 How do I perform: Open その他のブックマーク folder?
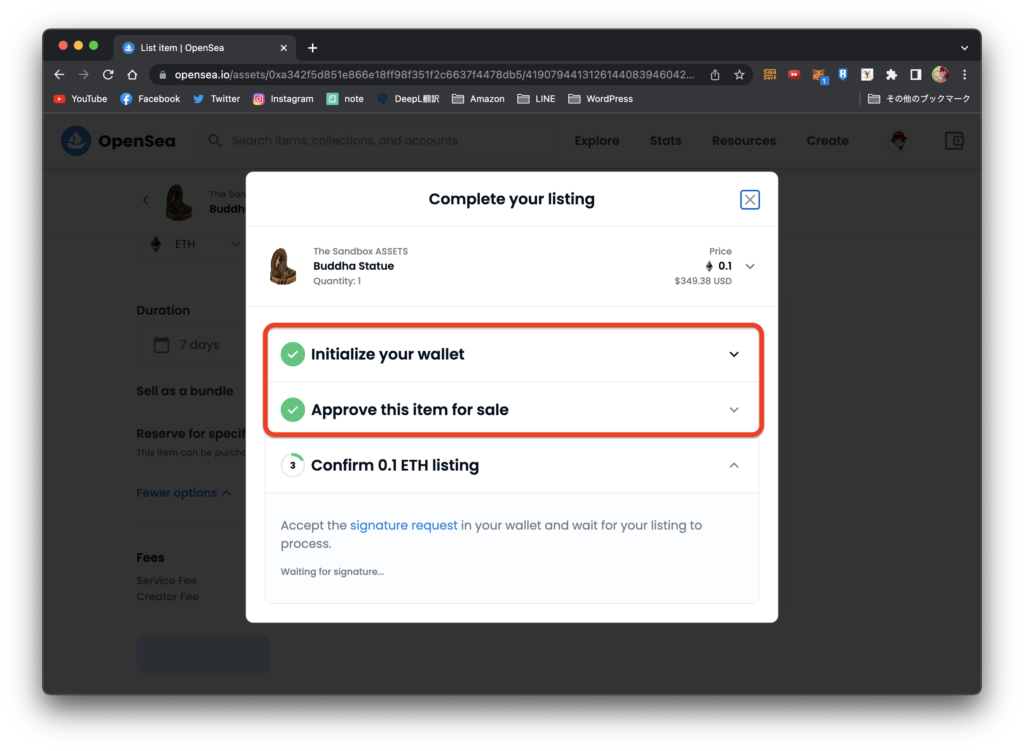tap(919, 99)
